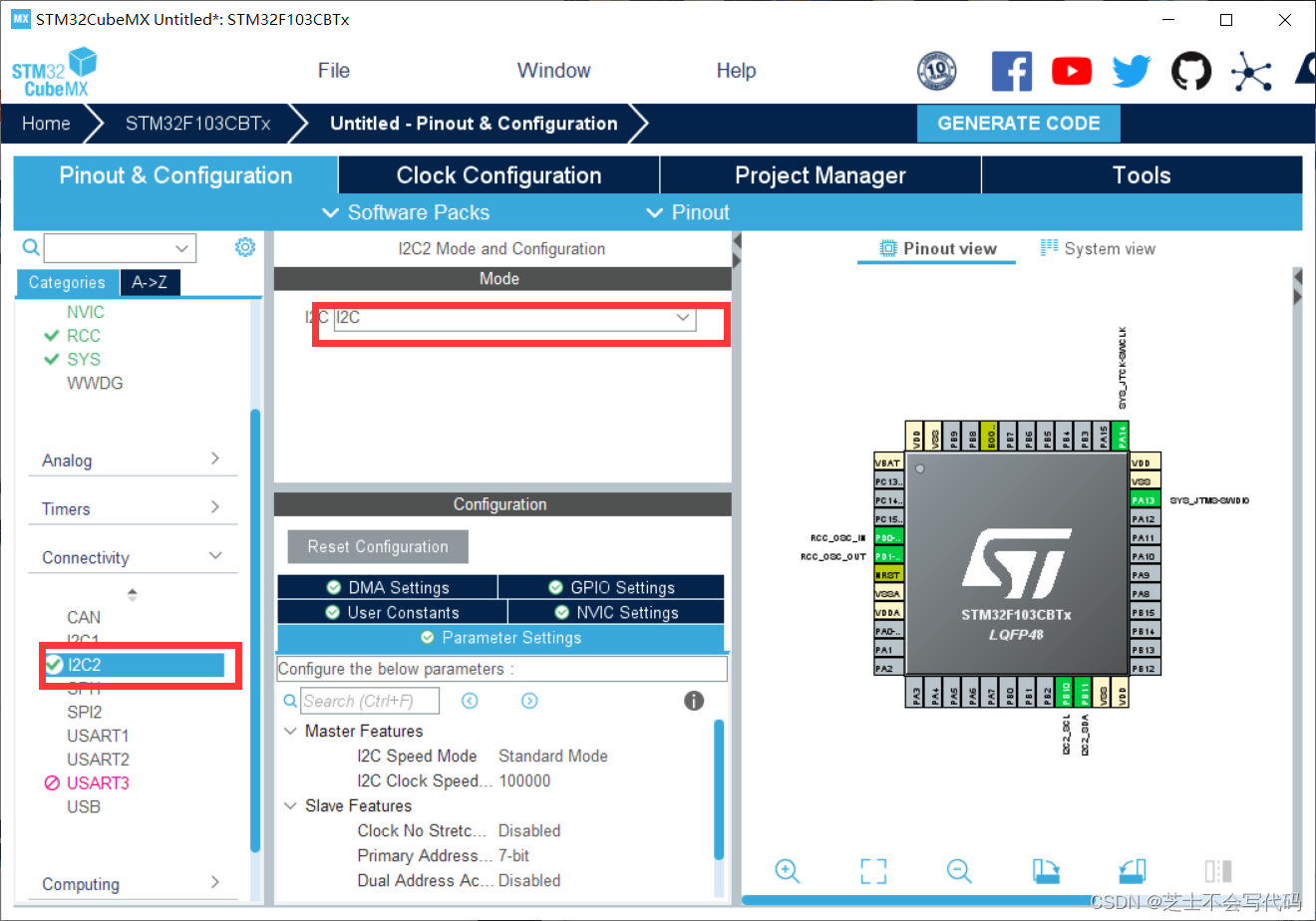
Task: Zoom in on the pinout view
Action: (788, 871)
